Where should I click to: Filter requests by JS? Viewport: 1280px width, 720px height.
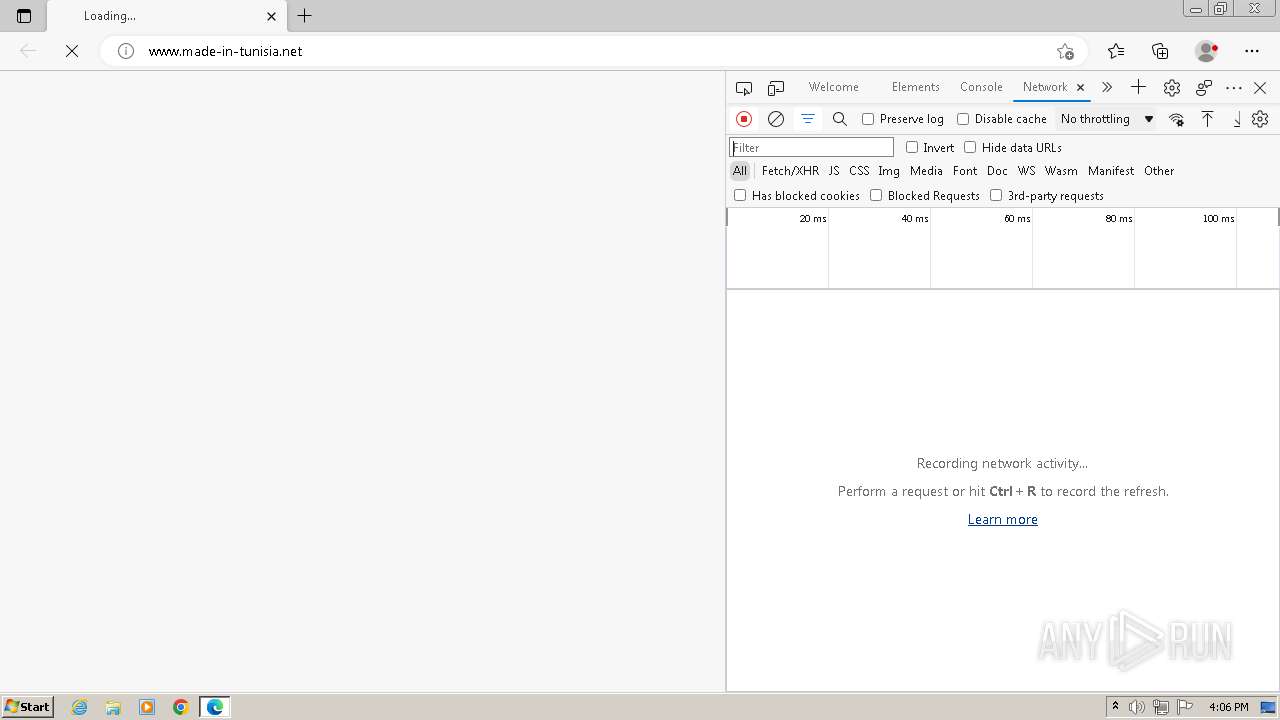pos(834,171)
